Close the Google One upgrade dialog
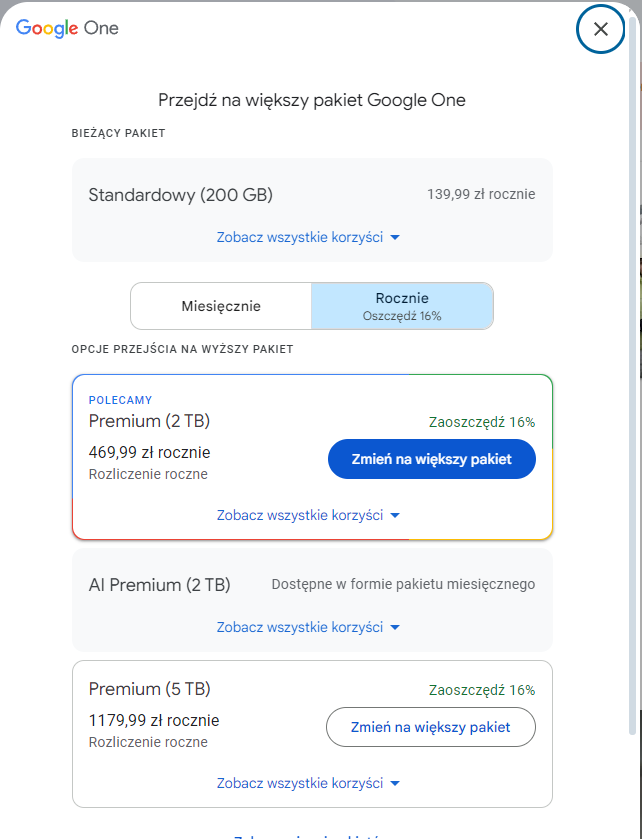This screenshot has height=839, width=642. [x=600, y=29]
